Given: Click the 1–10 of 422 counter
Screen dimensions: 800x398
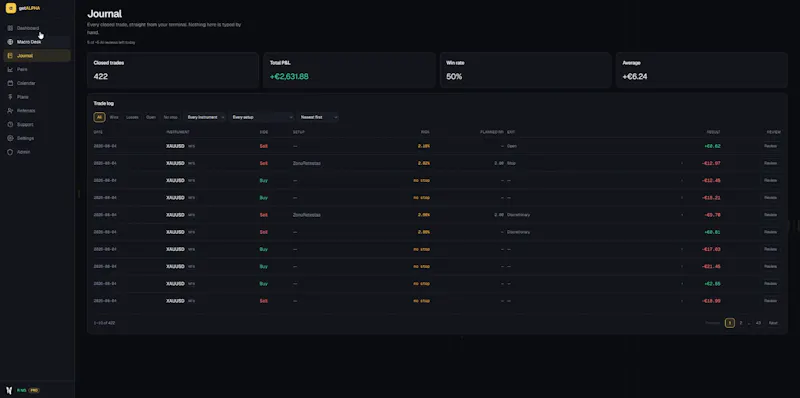Looking at the screenshot, I should (x=104, y=323).
